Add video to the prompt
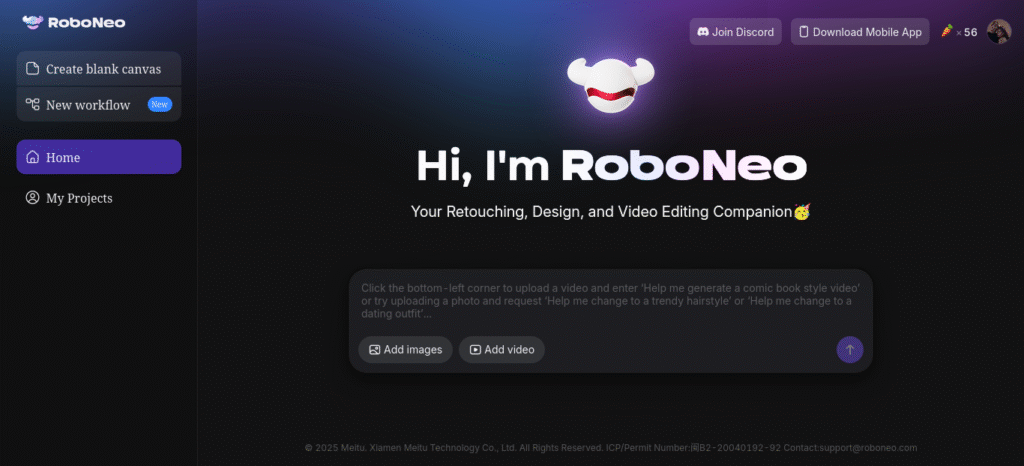The height and width of the screenshot is (466, 1024). coord(502,350)
